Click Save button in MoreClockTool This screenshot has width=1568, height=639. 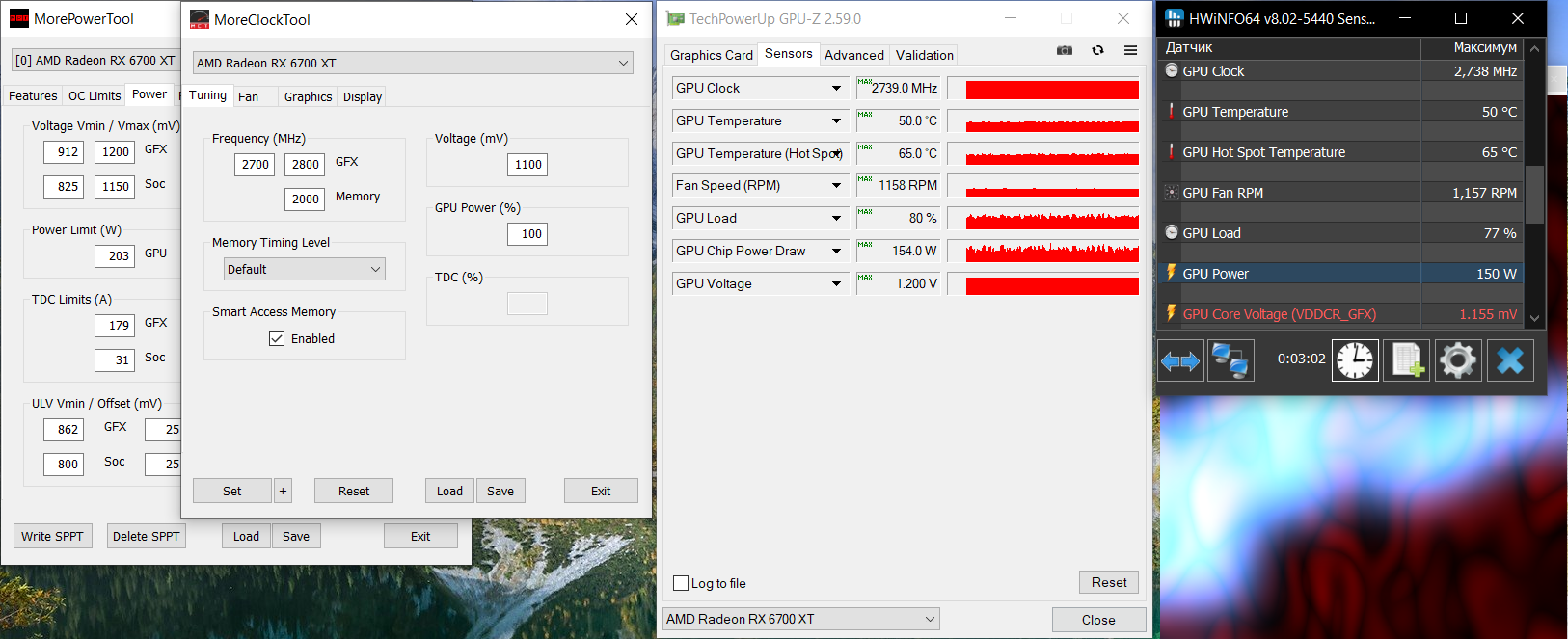click(500, 491)
